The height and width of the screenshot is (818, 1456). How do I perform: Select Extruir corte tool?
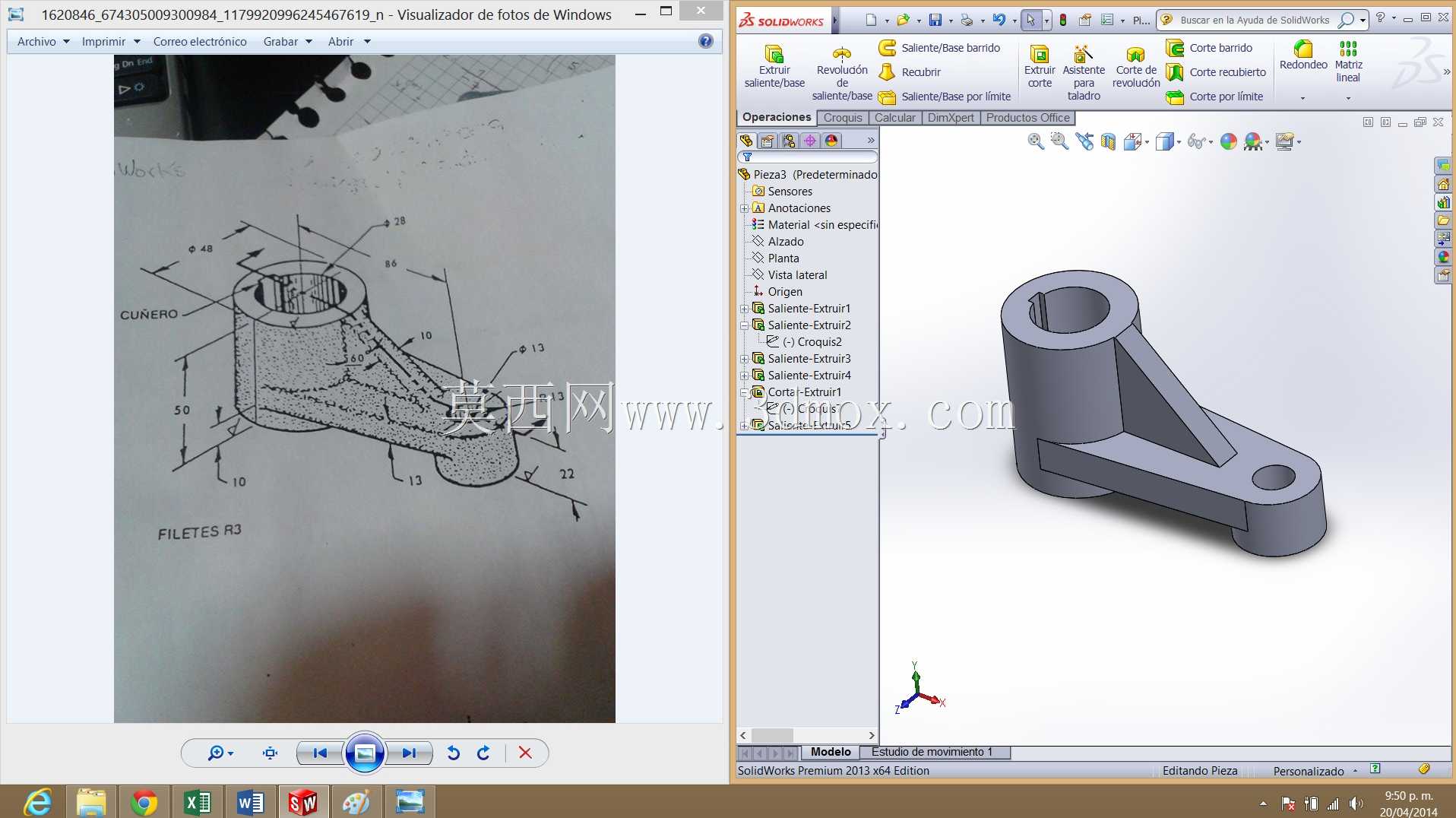1040,66
